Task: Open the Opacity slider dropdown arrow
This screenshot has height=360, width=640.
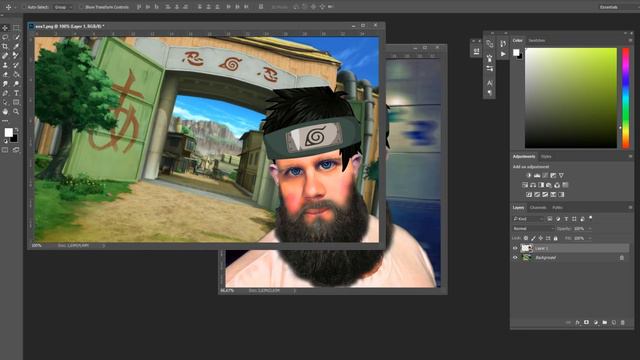Action: (x=590, y=229)
